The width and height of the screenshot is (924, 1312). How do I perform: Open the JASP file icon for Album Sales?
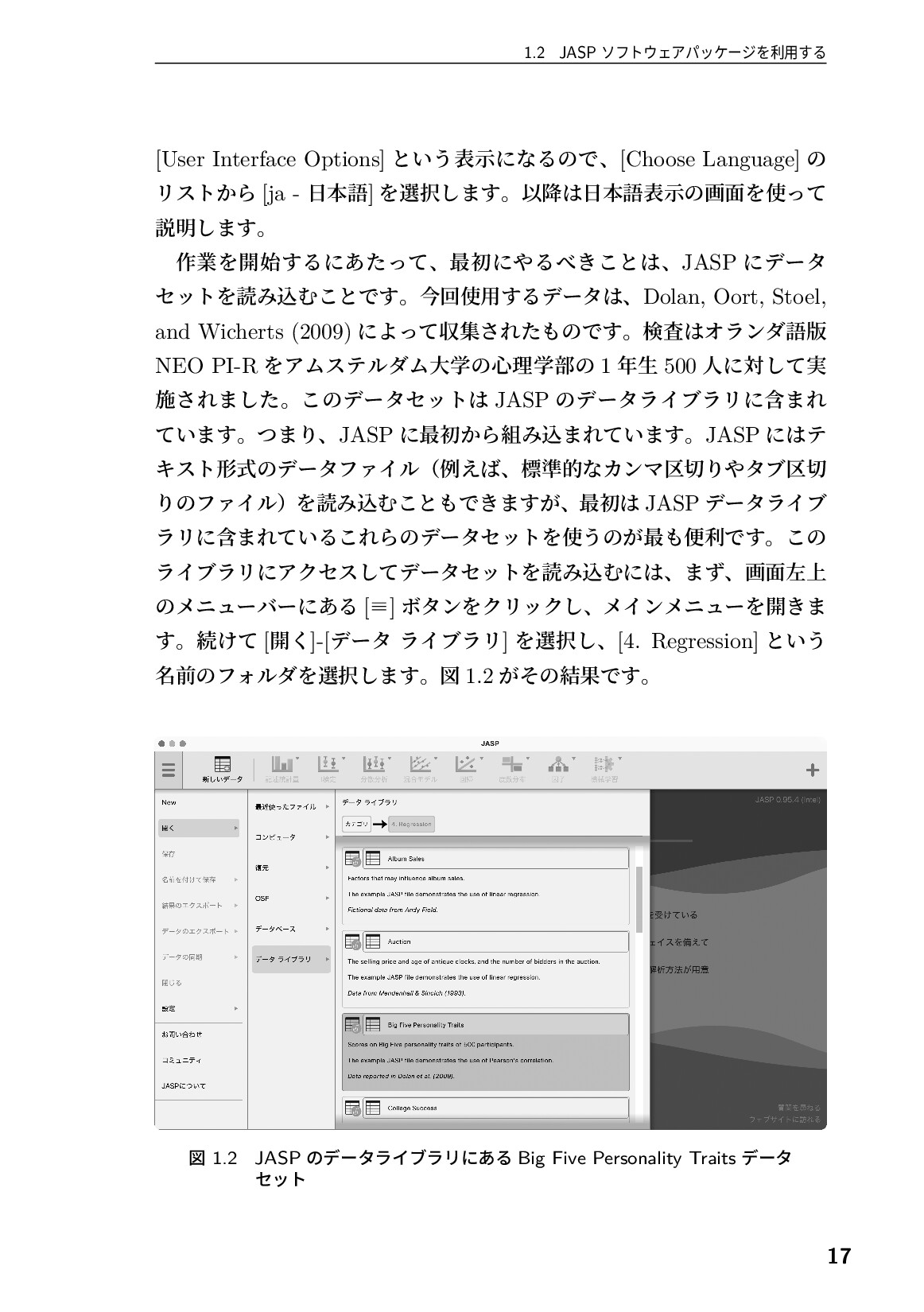coord(352,859)
